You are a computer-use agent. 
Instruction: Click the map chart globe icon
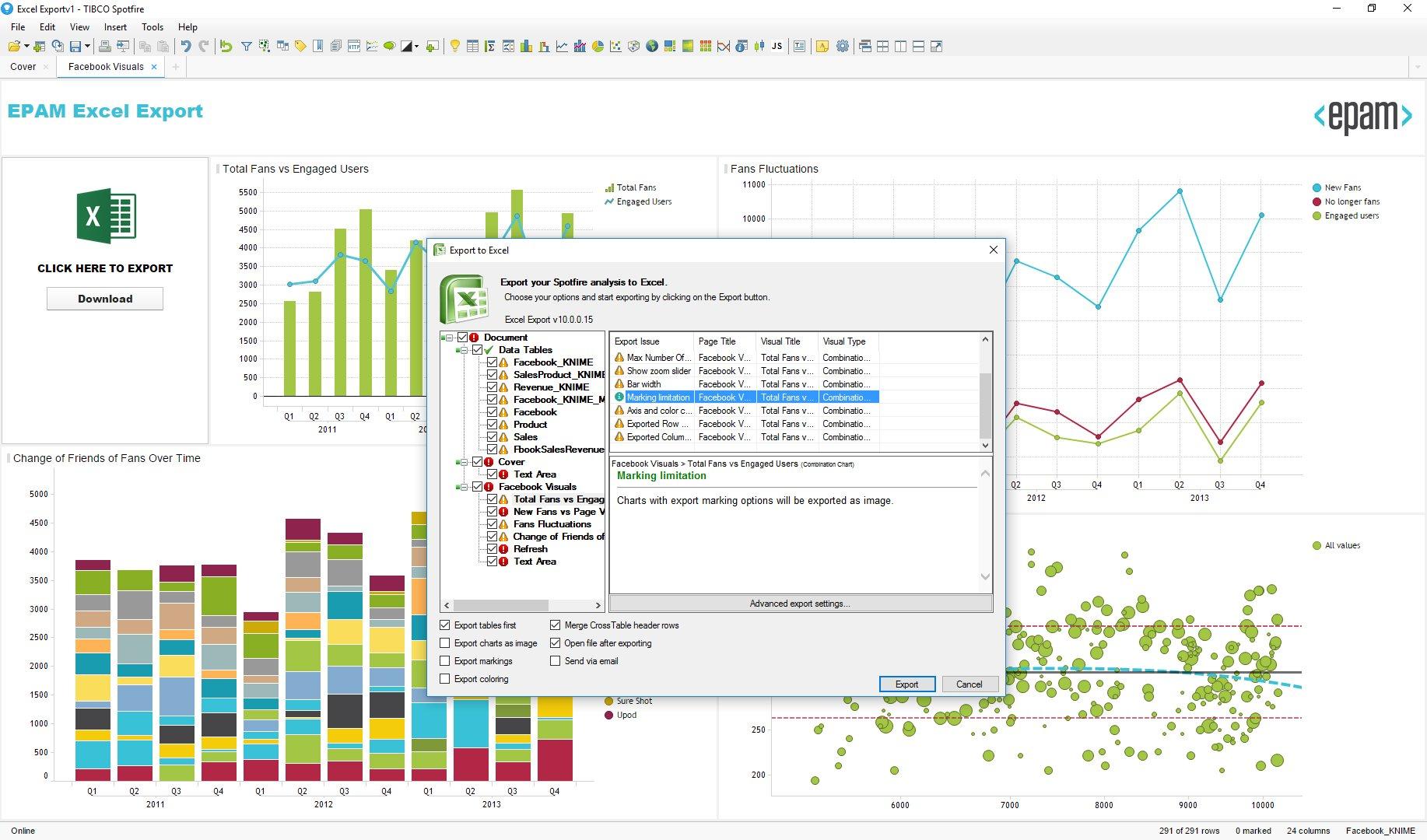[x=651, y=47]
